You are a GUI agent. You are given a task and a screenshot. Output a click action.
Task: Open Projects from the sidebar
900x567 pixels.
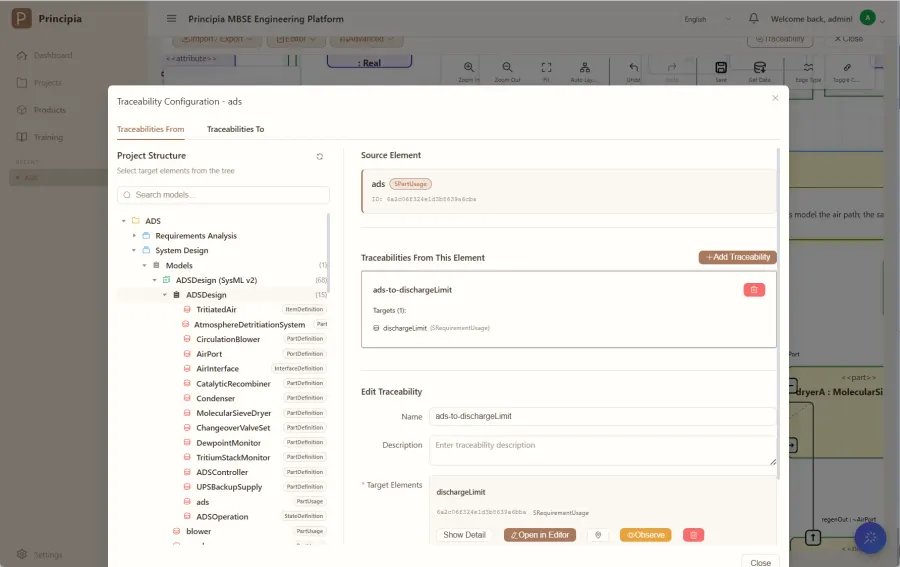tap(48, 83)
